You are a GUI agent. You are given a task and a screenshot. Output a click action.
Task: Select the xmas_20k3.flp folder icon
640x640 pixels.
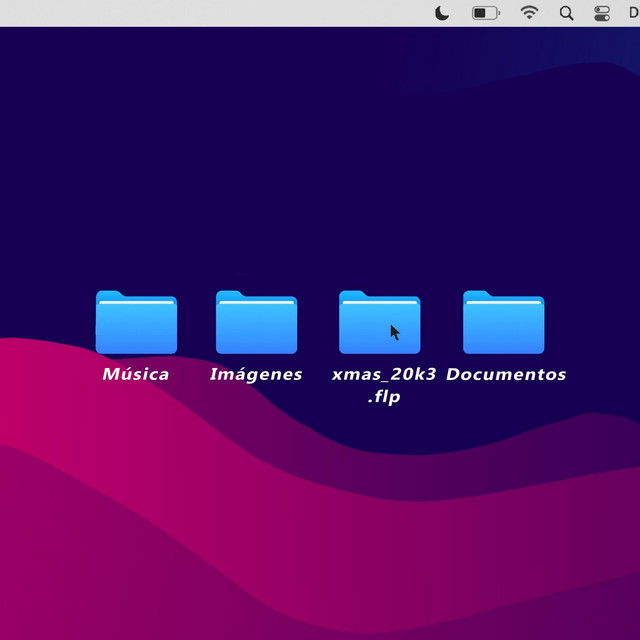click(379, 323)
